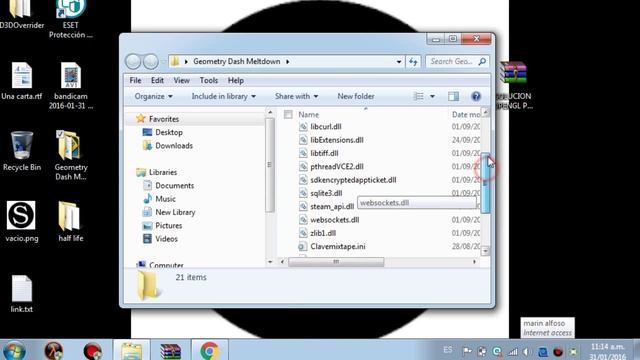Select Downloads in the navigation pane

[173, 146]
